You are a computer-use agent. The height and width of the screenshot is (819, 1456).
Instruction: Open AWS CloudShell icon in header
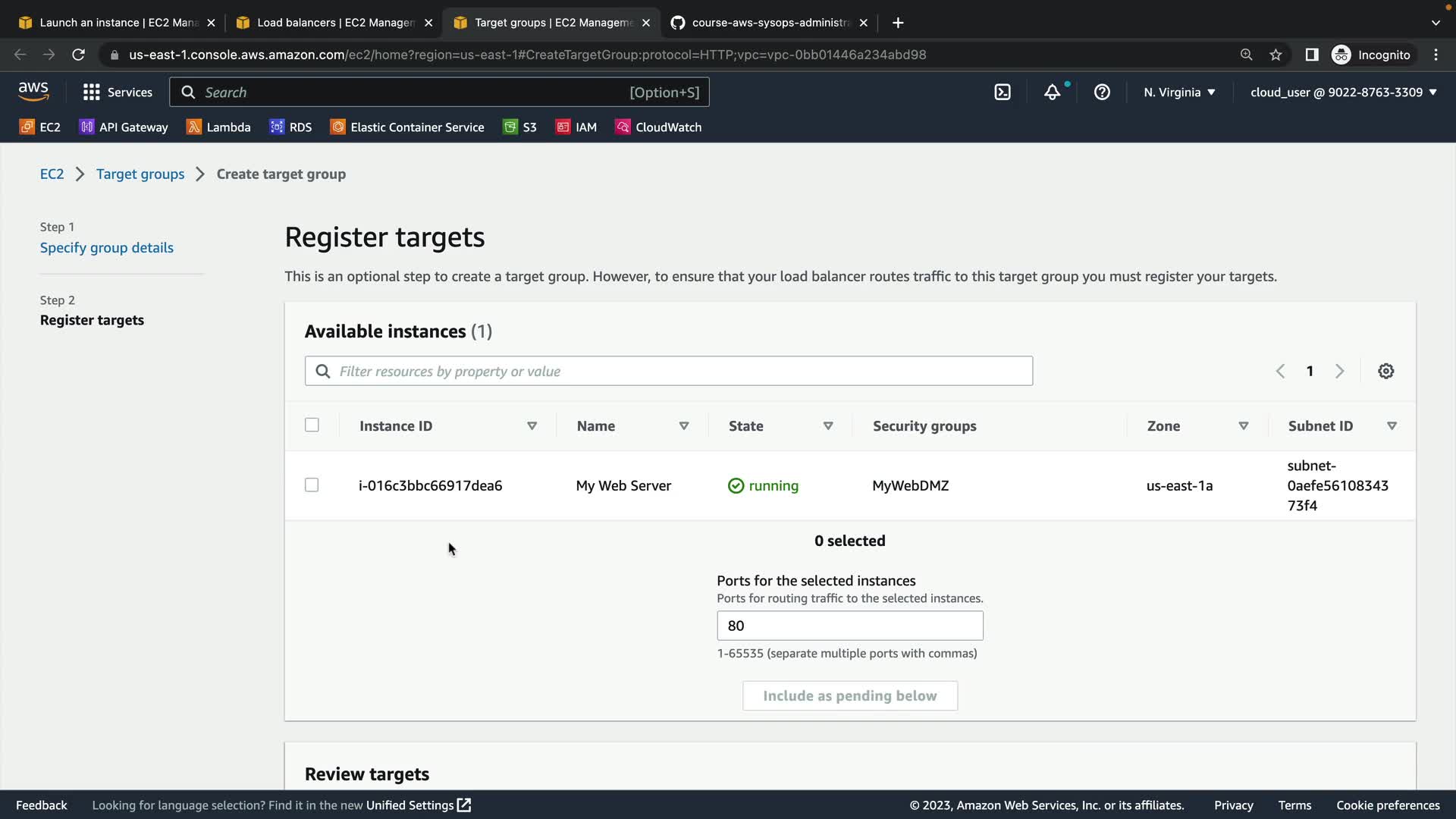[x=1003, y=92]
